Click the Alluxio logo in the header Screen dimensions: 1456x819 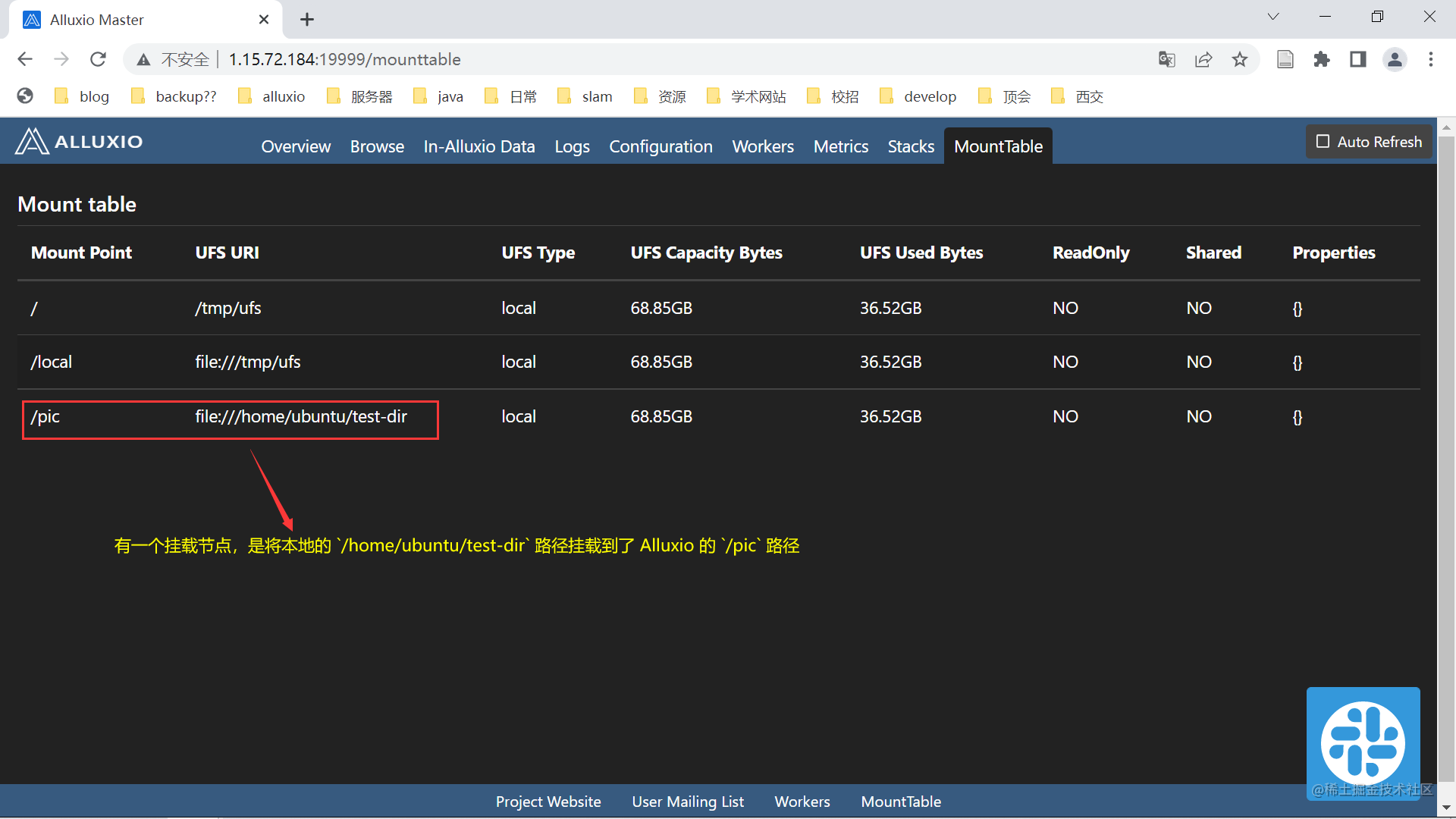[80, 142]
